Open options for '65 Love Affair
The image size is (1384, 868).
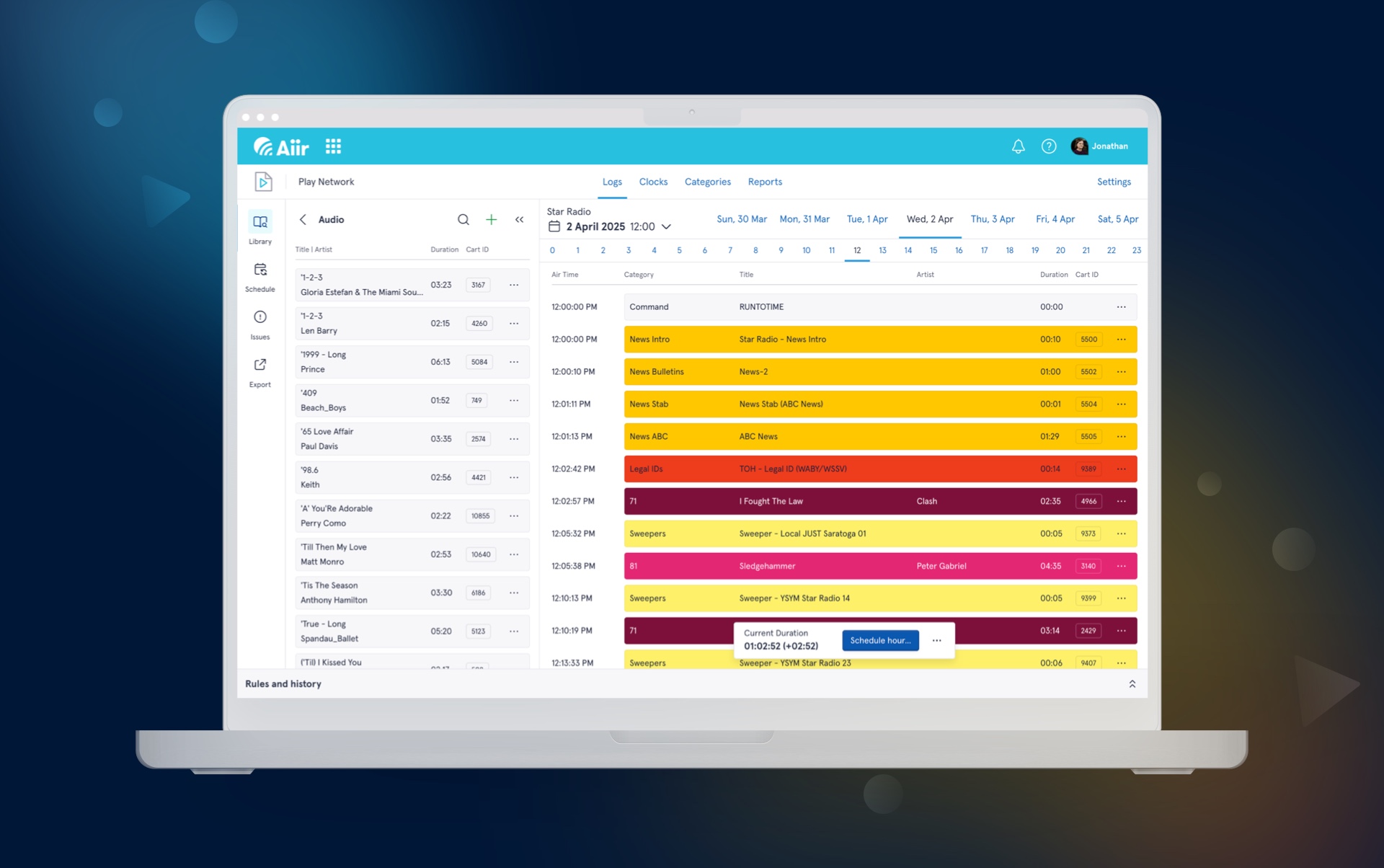pos(514,439)
